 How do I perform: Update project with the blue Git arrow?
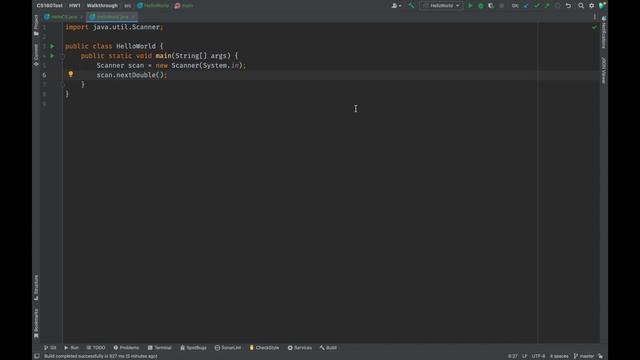pos(526,6)
